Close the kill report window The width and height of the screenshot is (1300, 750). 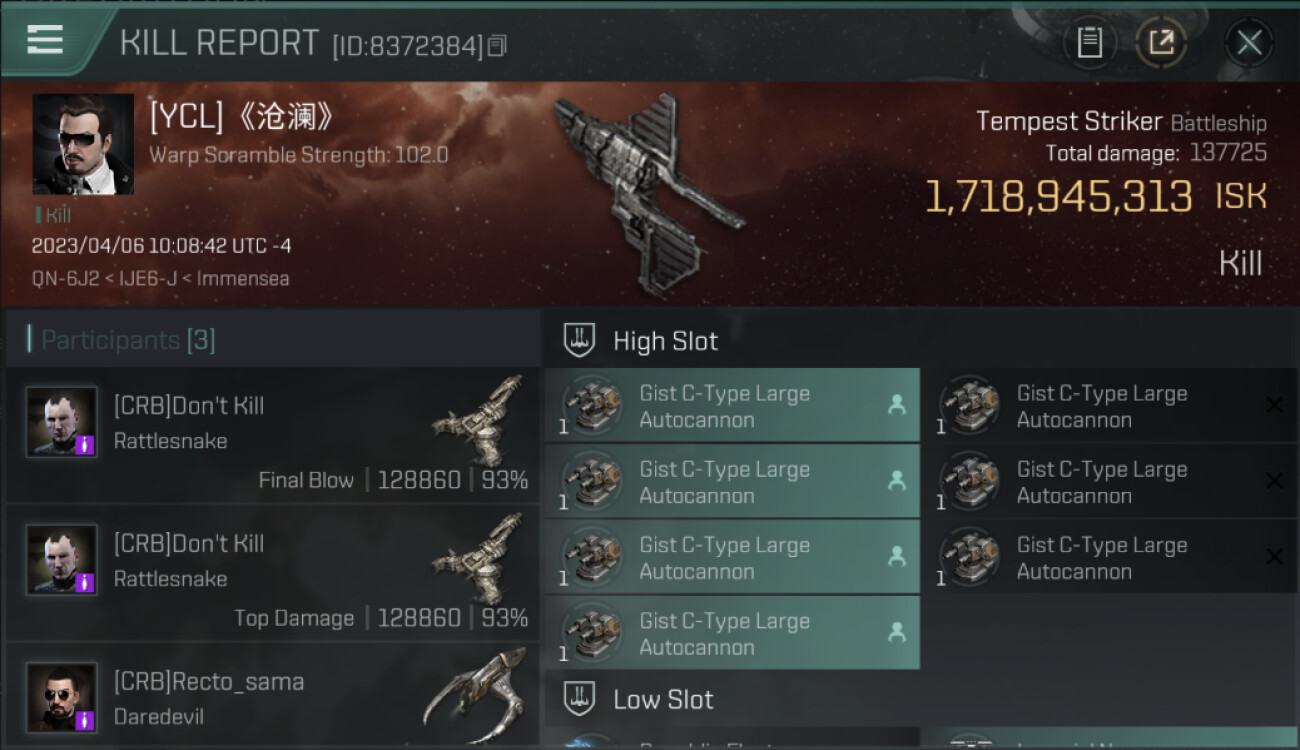point(1249,42)
